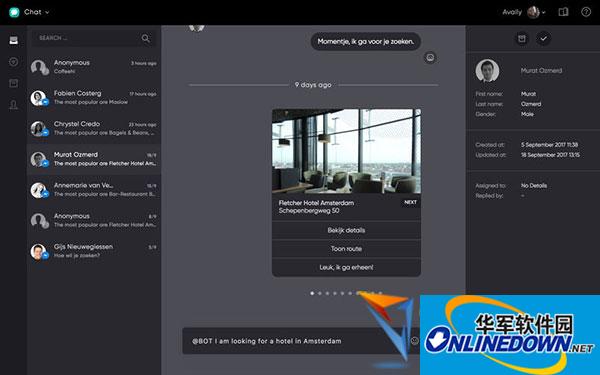Click NEXT on hotel card
This screenshot has height=375, width=600.
(410, 202)
